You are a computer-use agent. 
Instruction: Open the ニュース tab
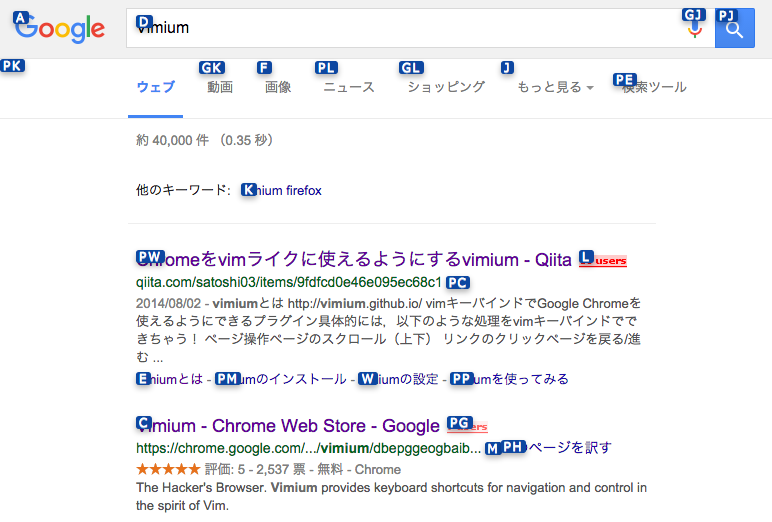pos(349,87)
